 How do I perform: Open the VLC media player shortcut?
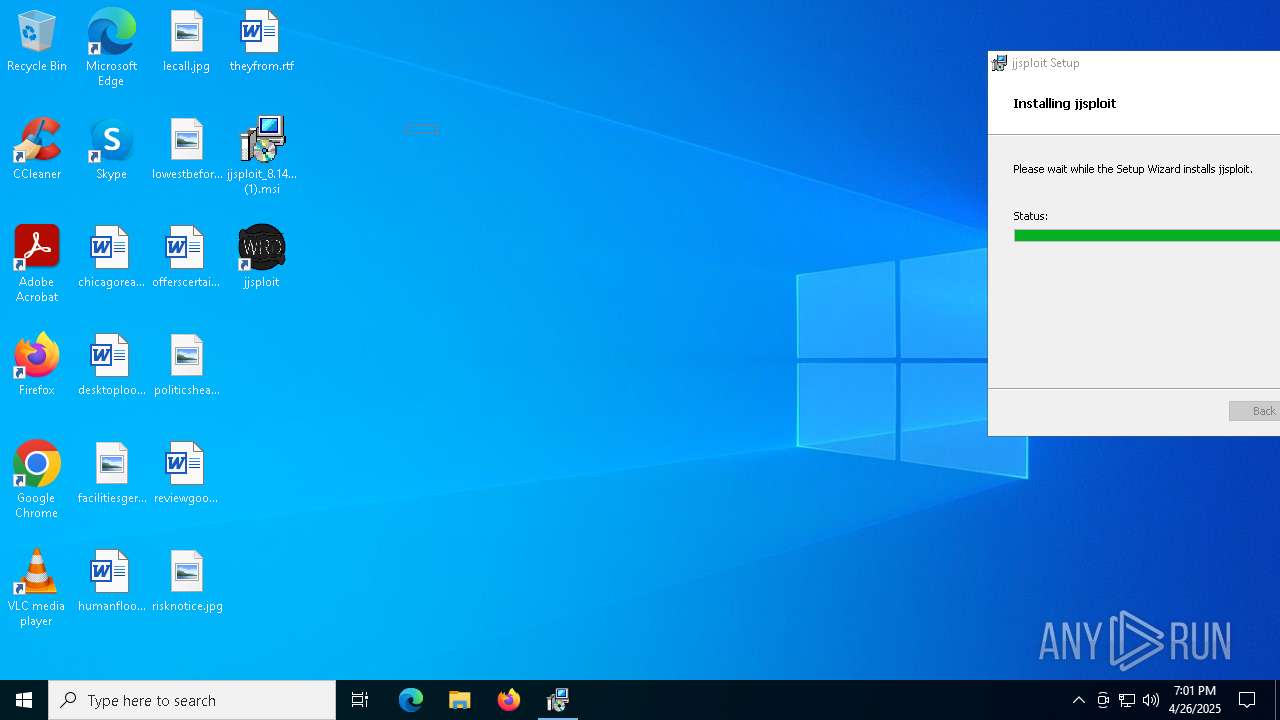tap(37, 588)
